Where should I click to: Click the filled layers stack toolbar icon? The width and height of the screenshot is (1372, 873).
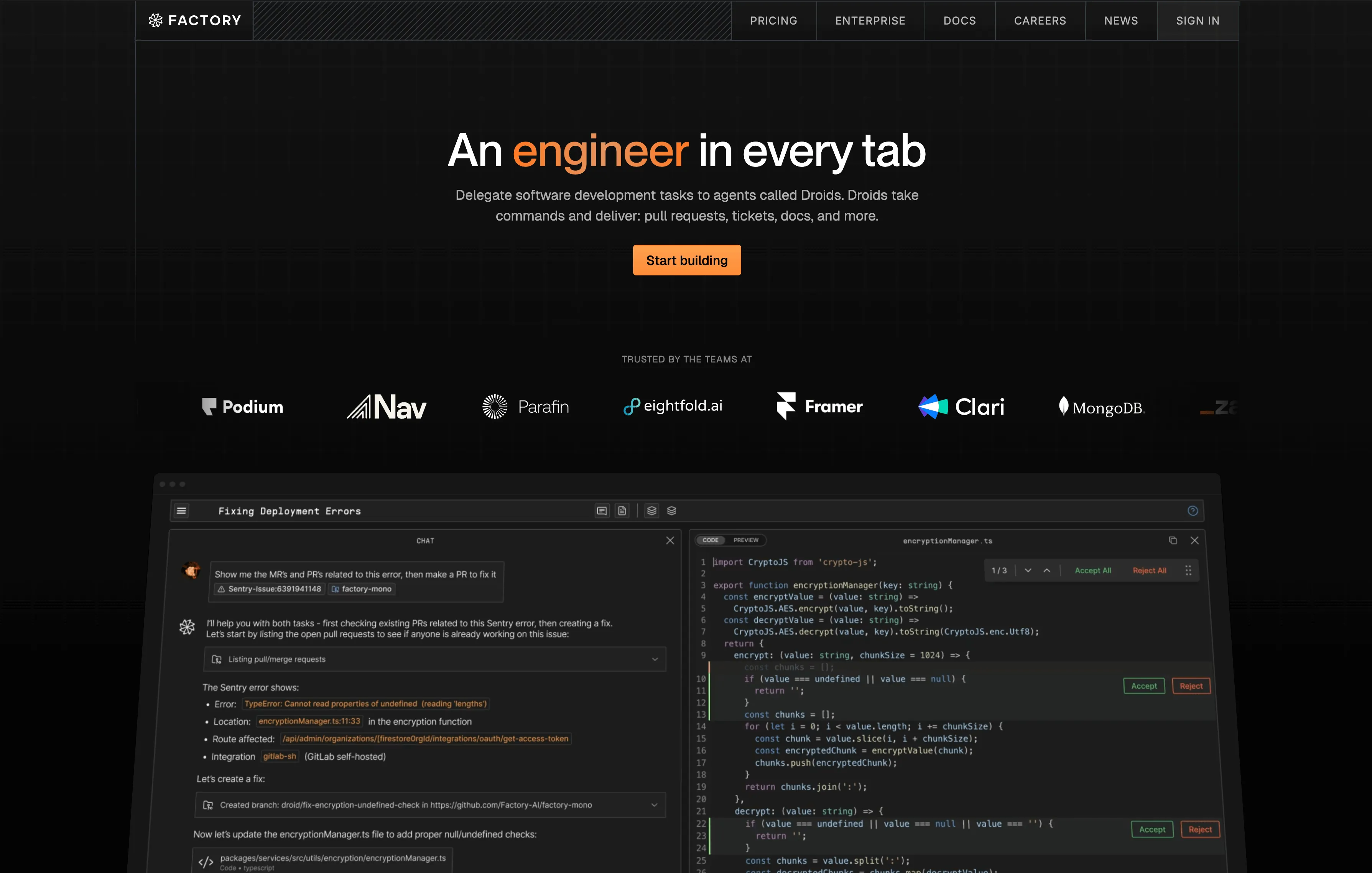[x=652, y=511]
